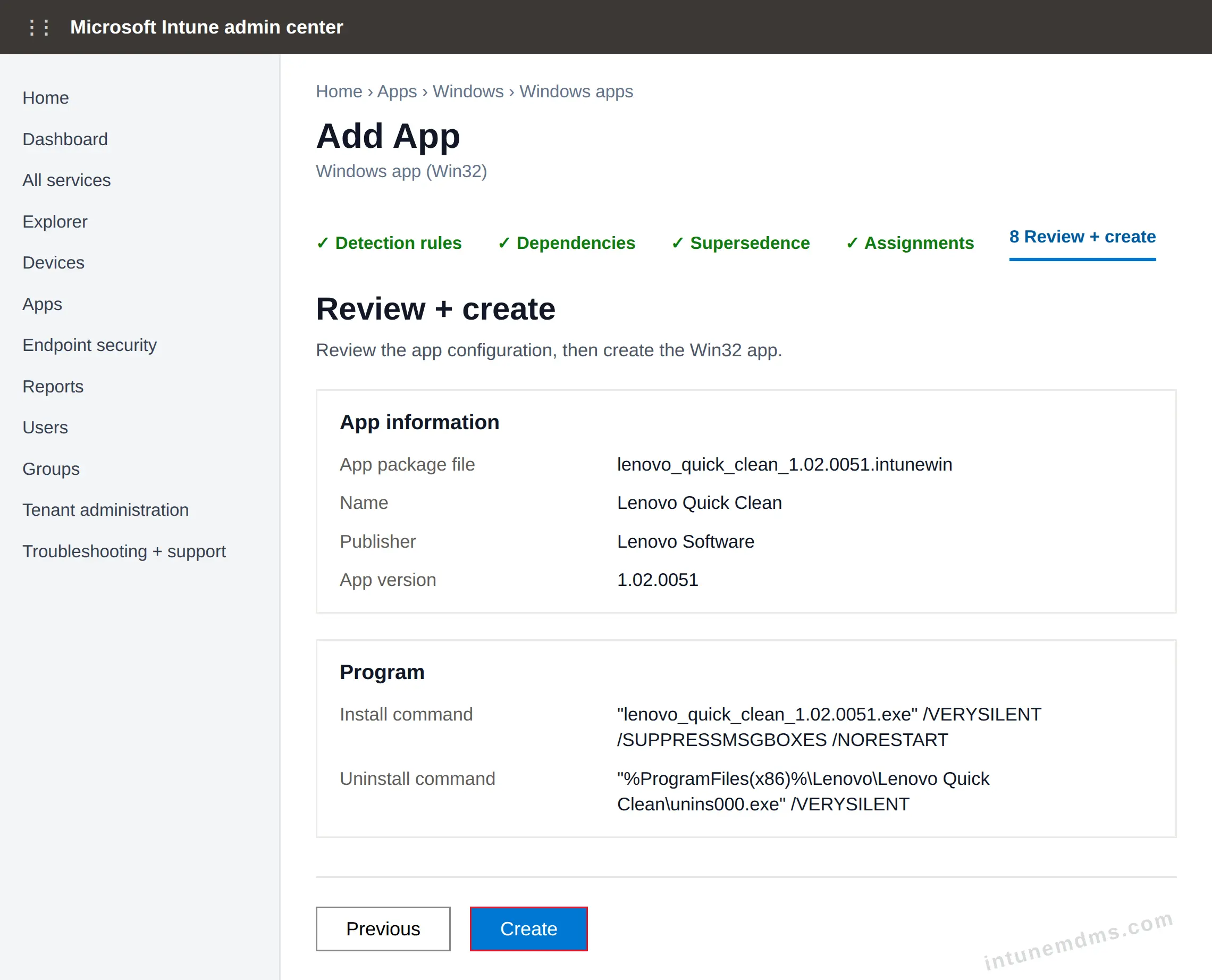
Task: Open Users in the sidebar
Action: pos(45,428)
